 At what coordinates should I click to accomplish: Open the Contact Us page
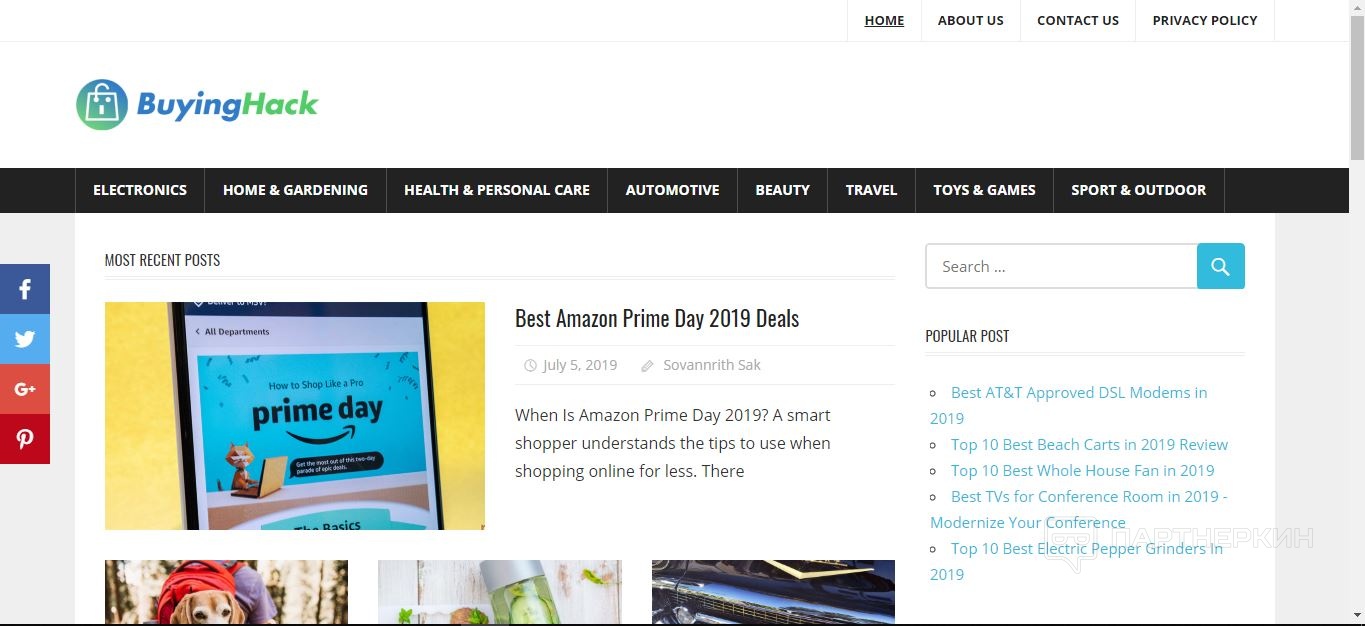[x=1078, y=20]
